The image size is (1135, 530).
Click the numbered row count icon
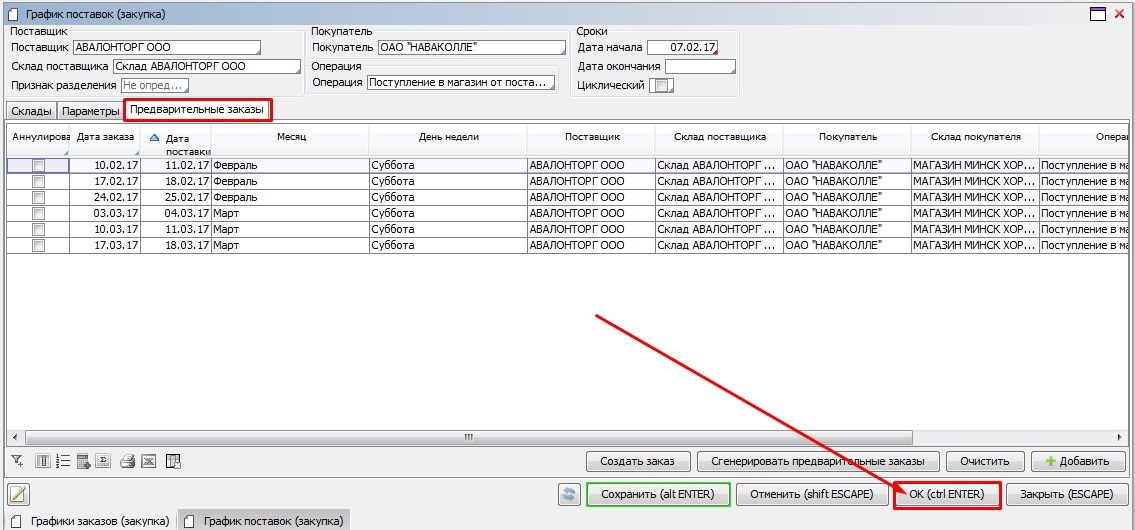click(63, 461)
